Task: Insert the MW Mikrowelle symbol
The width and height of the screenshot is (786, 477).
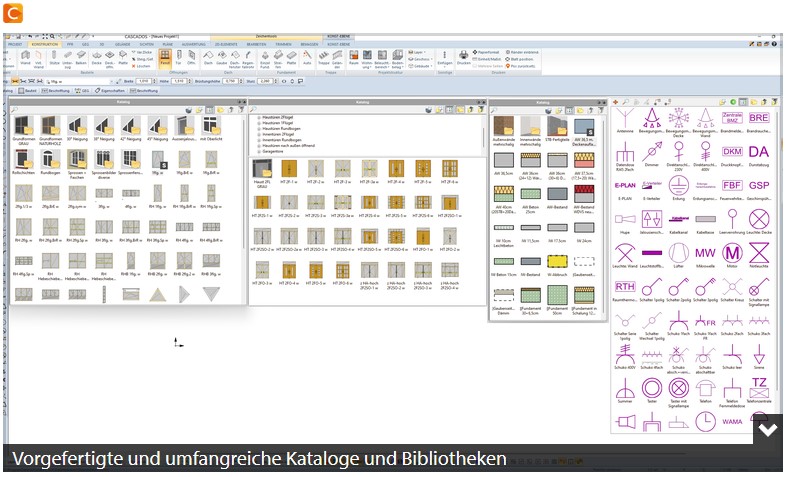Action: 705,256
